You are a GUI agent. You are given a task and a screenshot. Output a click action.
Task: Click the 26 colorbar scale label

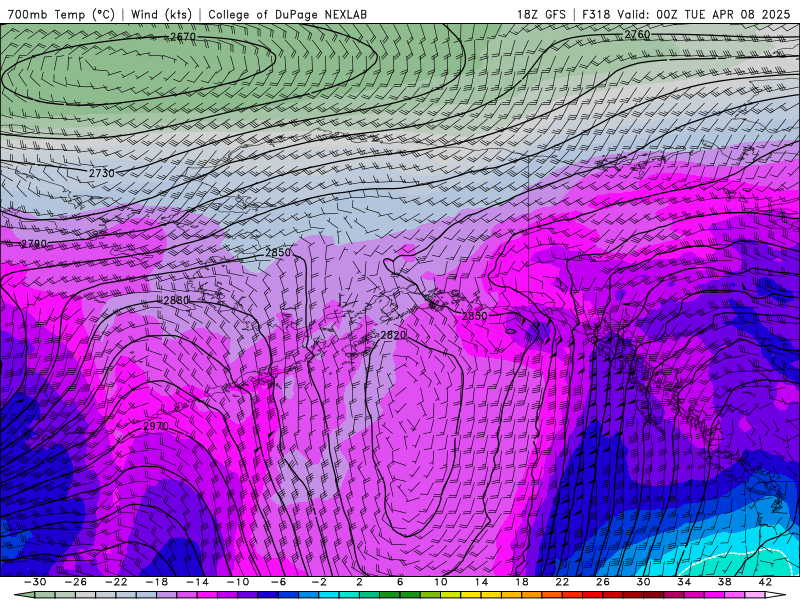coord(603,582)
